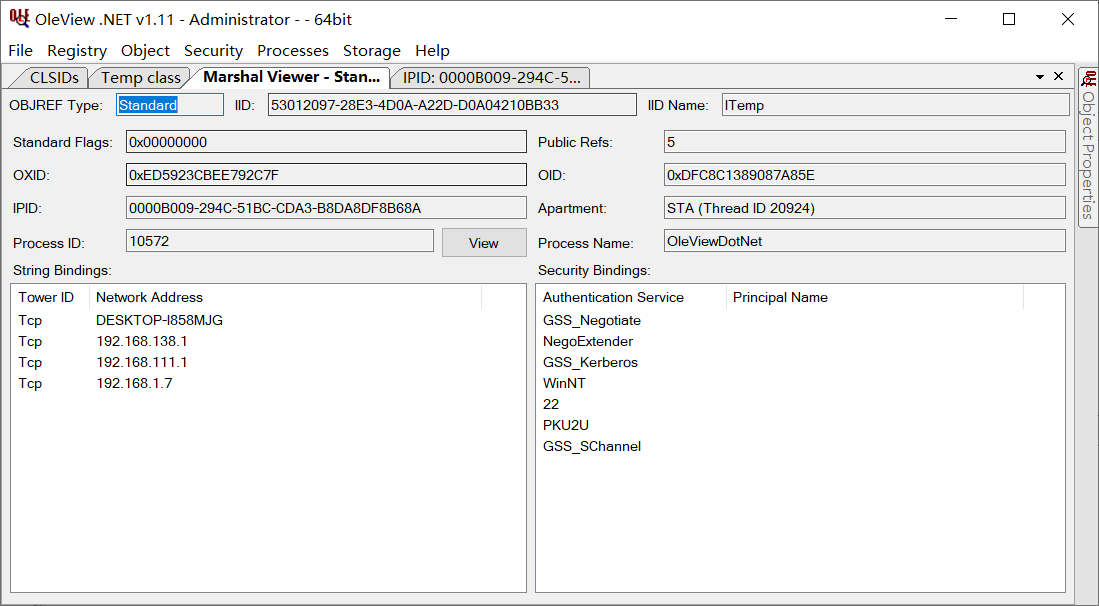Click the Apartment field
1099x606 pixels.
click(x=865, y=207)
